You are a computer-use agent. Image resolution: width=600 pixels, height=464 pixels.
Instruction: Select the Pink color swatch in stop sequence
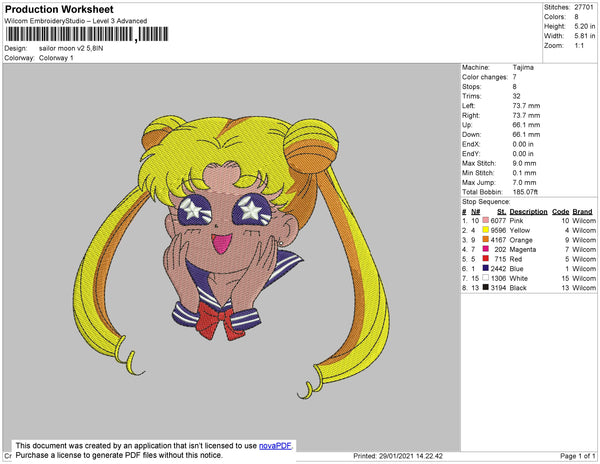click(486, 220)
